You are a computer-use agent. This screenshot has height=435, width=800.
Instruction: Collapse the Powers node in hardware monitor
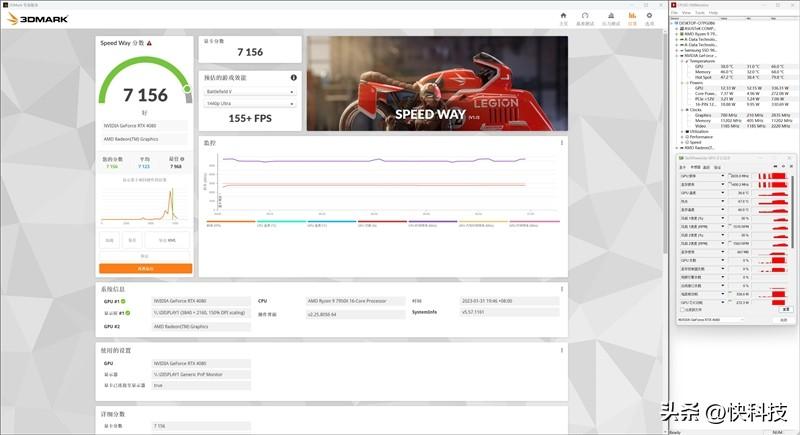pyautogui.click(x=682, y=83)
